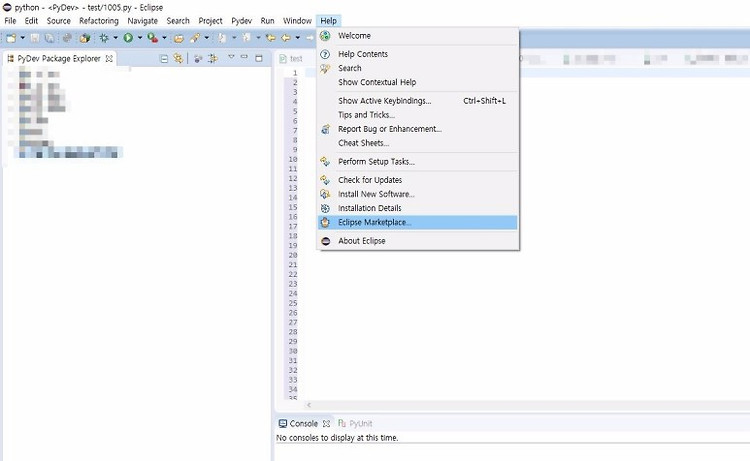Open the External Tools dropdown arrow
The height and width of the screenshot is (461, 750).
[164, 38]
